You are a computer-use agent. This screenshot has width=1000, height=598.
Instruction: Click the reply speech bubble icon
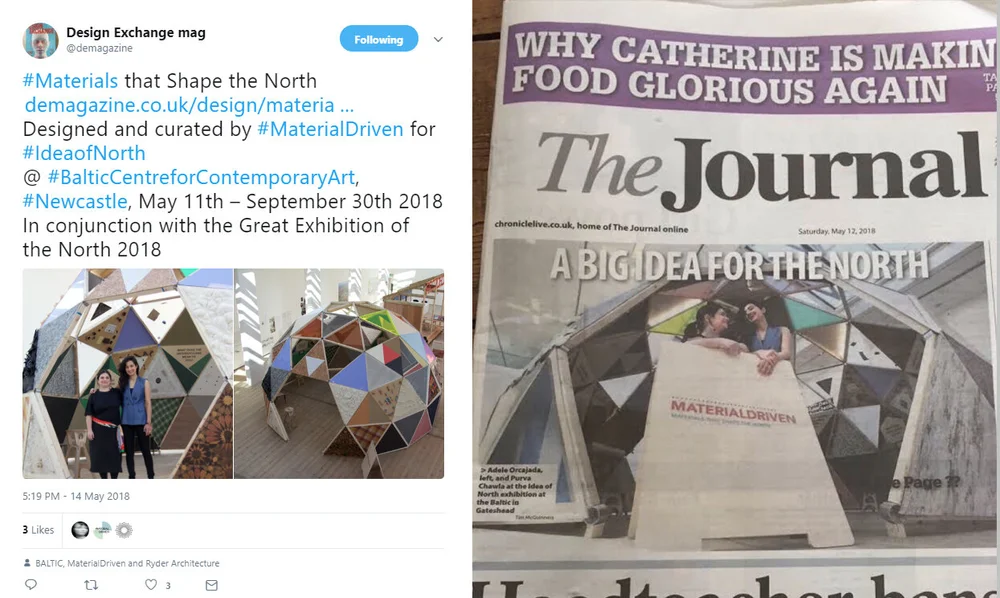(31, 585)
